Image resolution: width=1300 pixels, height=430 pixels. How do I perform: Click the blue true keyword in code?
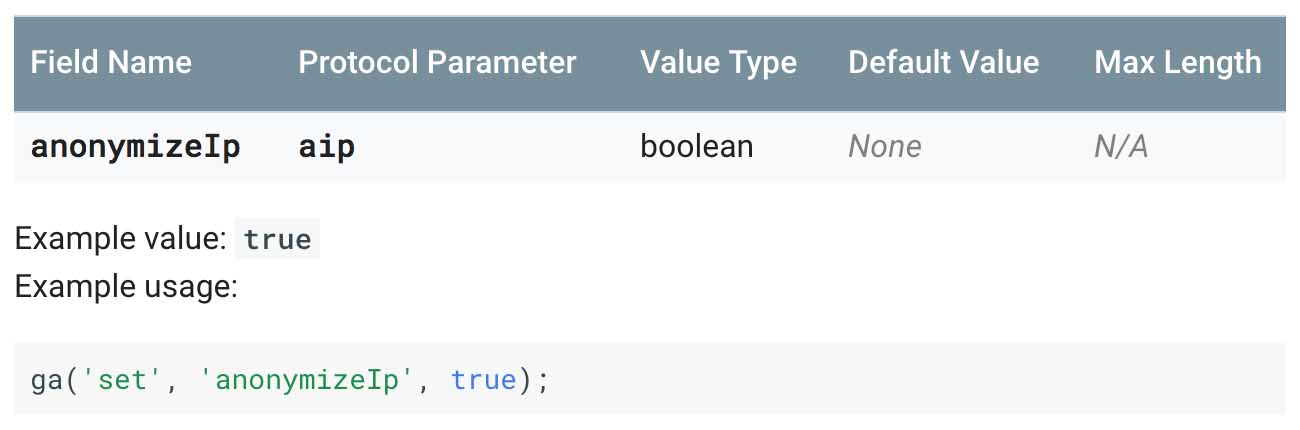[x=483, y=380]
